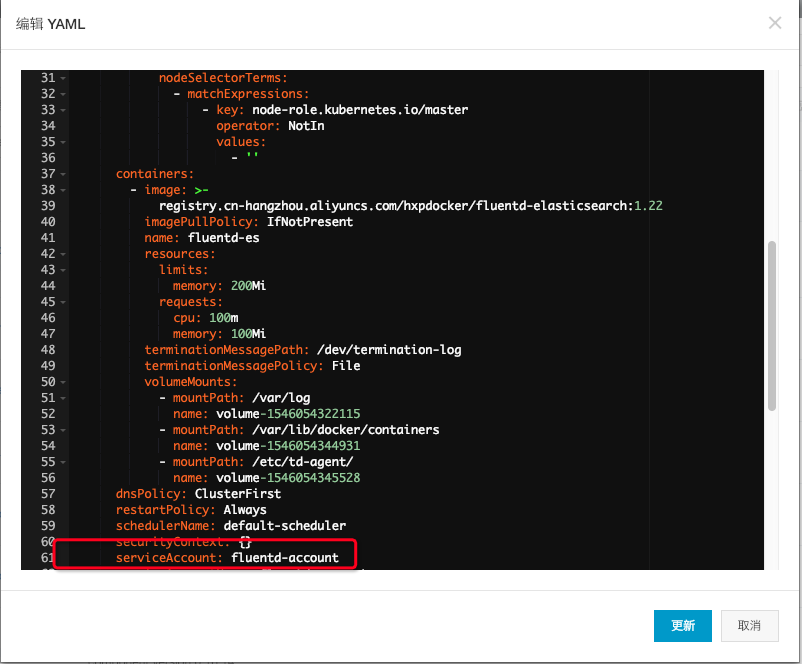Collapse fold arrow at line 33
This screenshot has height=664, width=802.
point(63,110)
